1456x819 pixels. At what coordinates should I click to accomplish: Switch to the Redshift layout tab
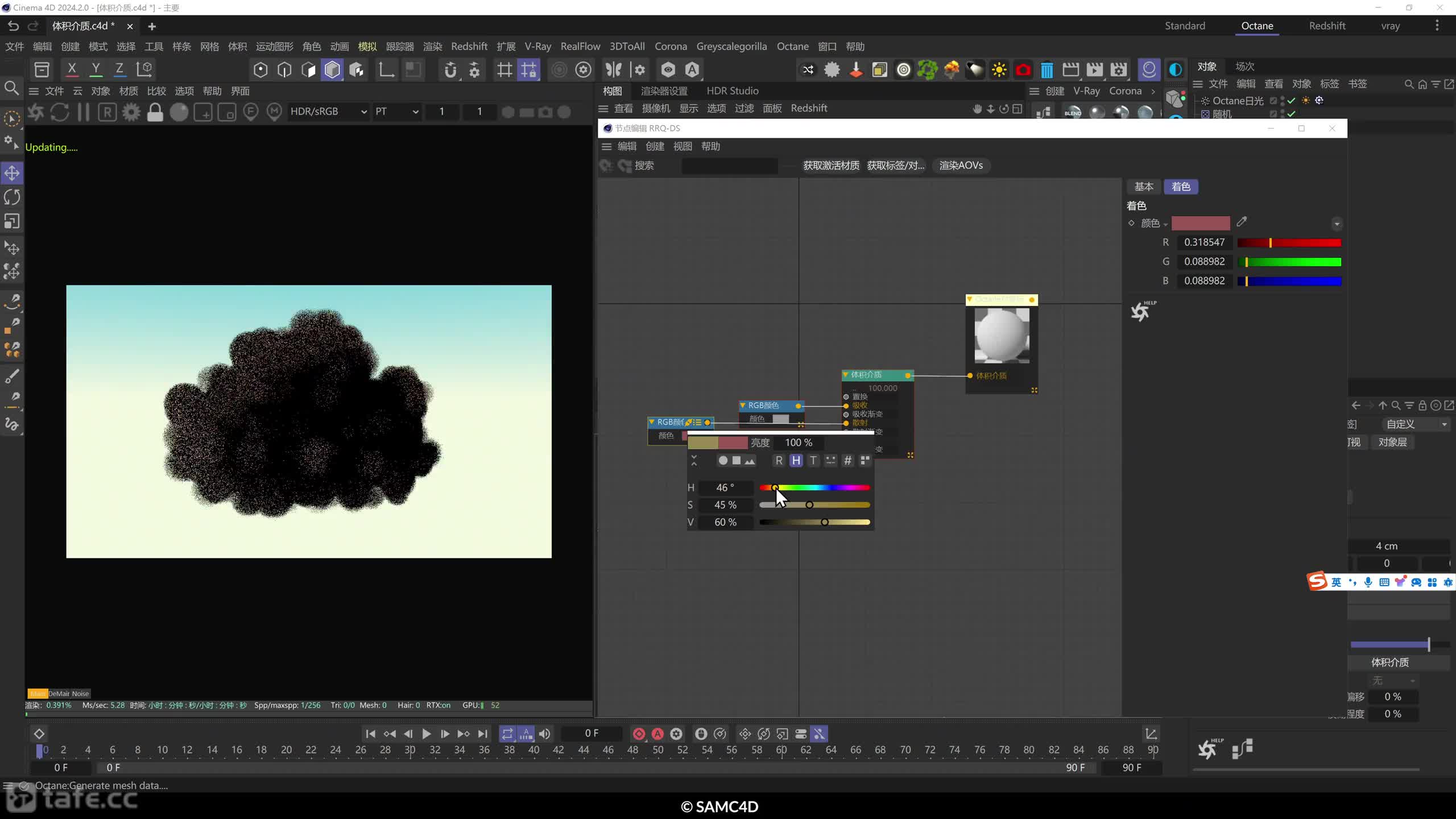point(1327,26)
